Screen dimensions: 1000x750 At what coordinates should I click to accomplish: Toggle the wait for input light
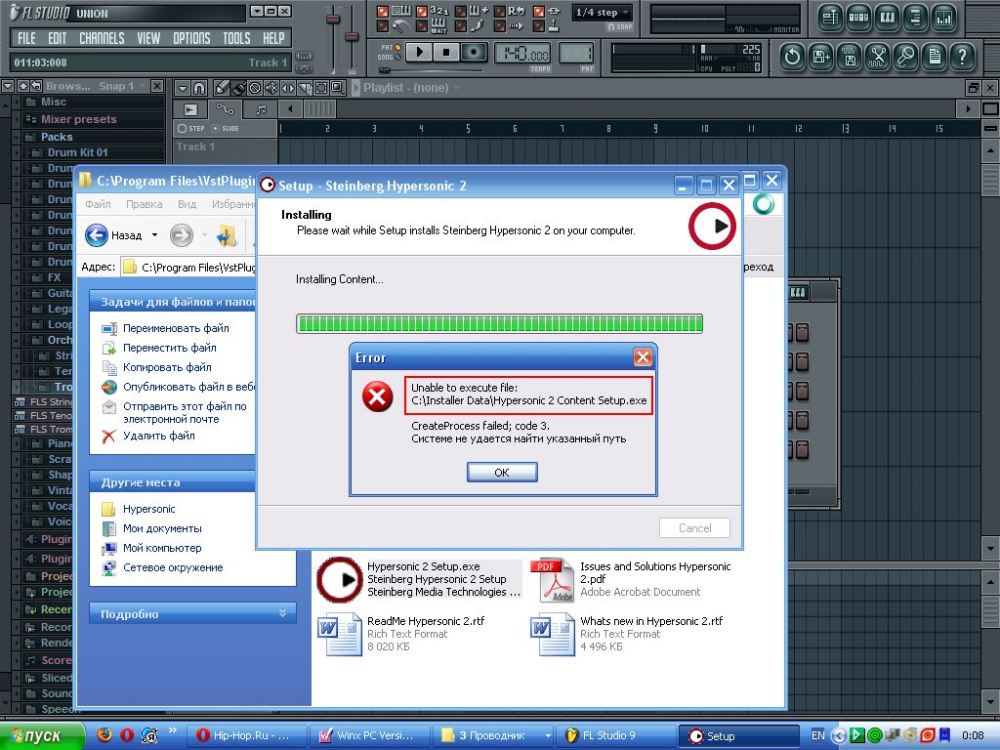coord(422,26)
